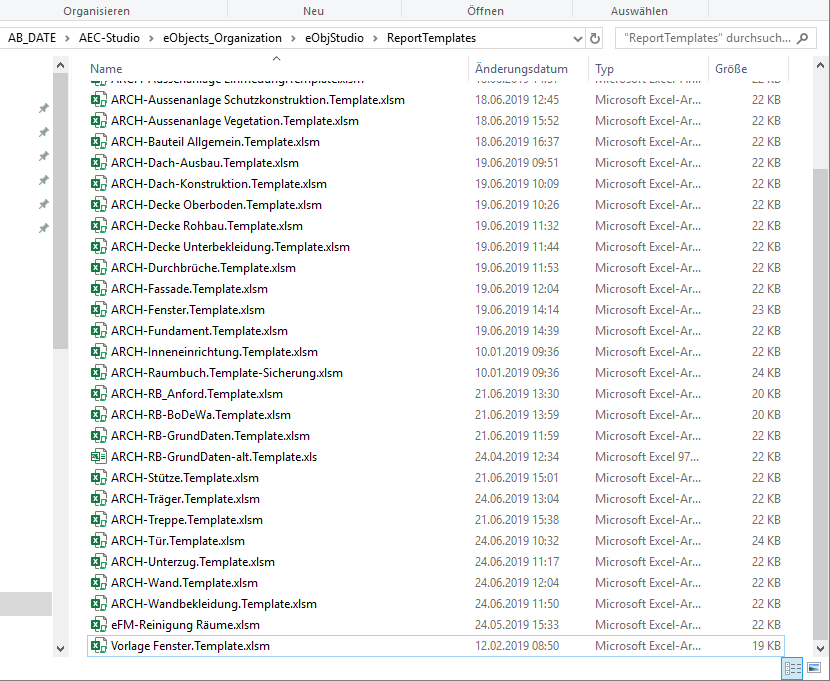Select Vorlage Fenster.Template.xlsm file name
Image resolution: width=830 pixels, height=681 pixels.
[x=190, y=646]
